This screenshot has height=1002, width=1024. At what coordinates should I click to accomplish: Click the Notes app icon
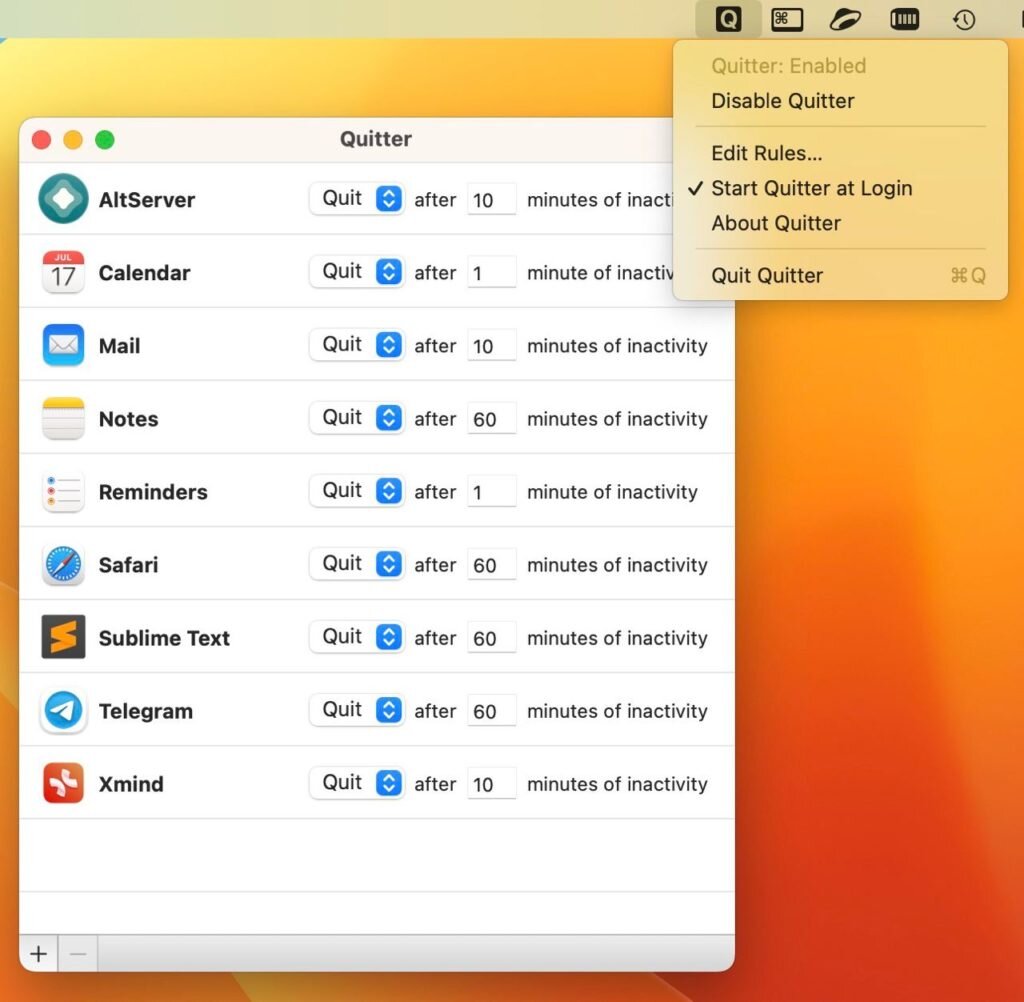click(63, 418)
